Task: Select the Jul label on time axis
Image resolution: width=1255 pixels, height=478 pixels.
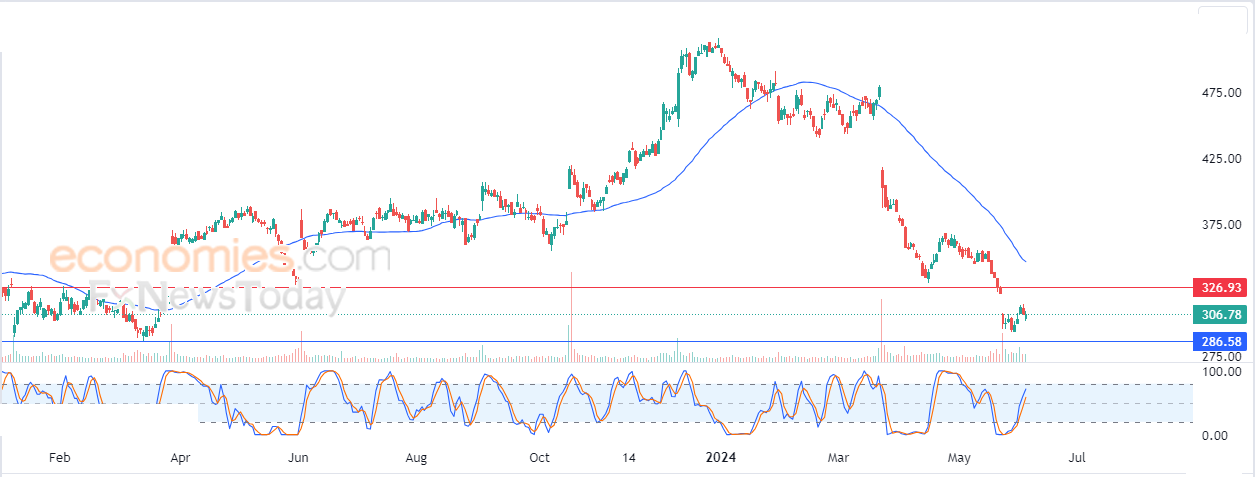Action: (x=1077, y=458)
